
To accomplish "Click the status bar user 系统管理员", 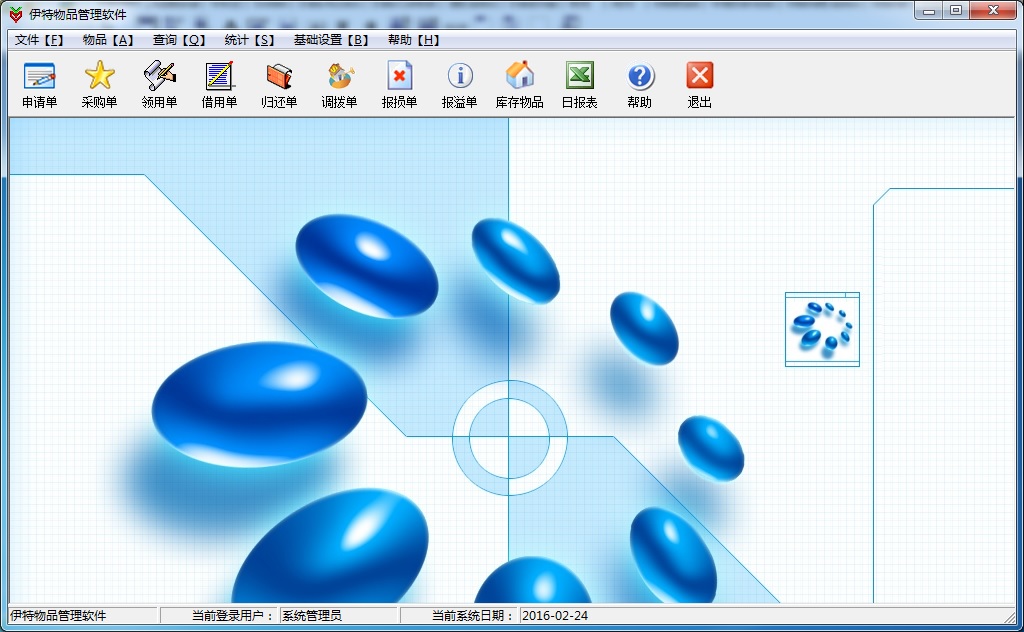I will 312,616.
